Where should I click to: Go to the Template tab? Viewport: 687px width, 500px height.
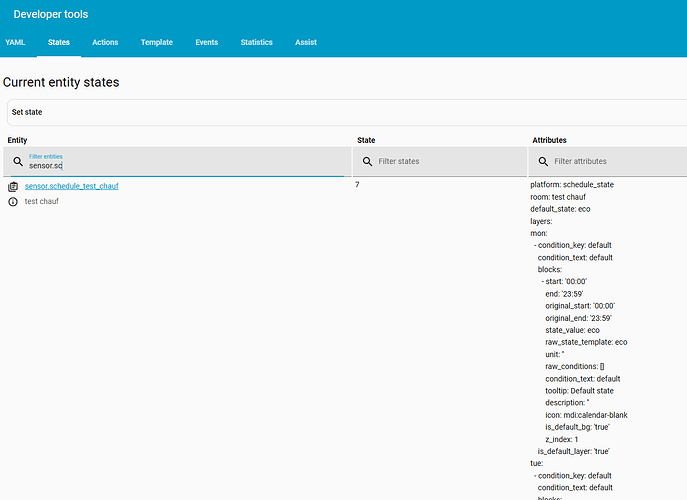pos(156,43)
